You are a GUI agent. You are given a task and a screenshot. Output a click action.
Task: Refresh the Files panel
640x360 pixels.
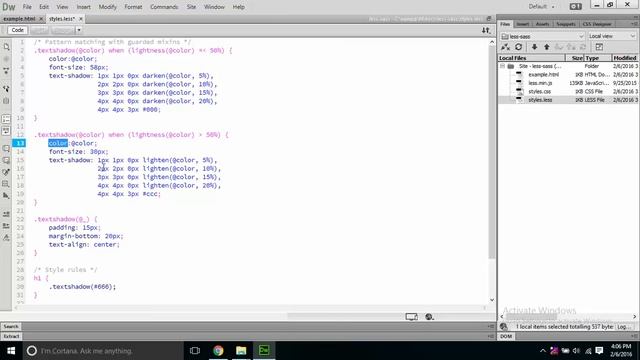[x=518, y=47]
